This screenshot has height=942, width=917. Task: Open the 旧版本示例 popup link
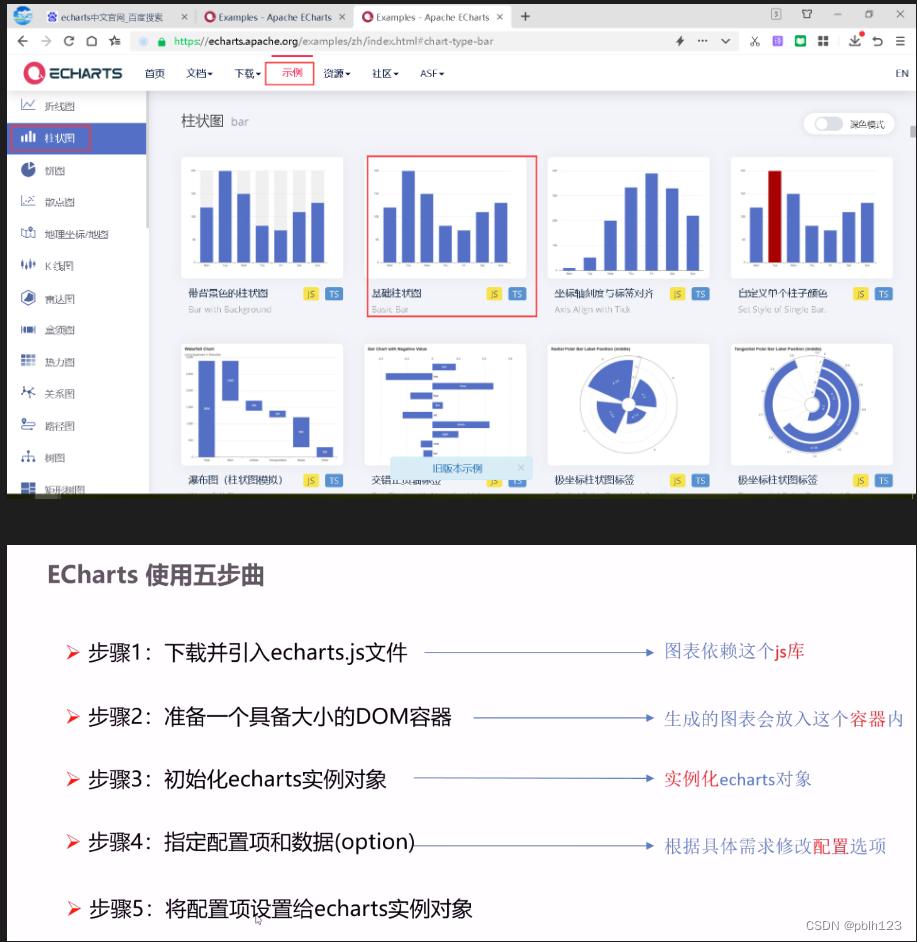[x=457, y=469]
